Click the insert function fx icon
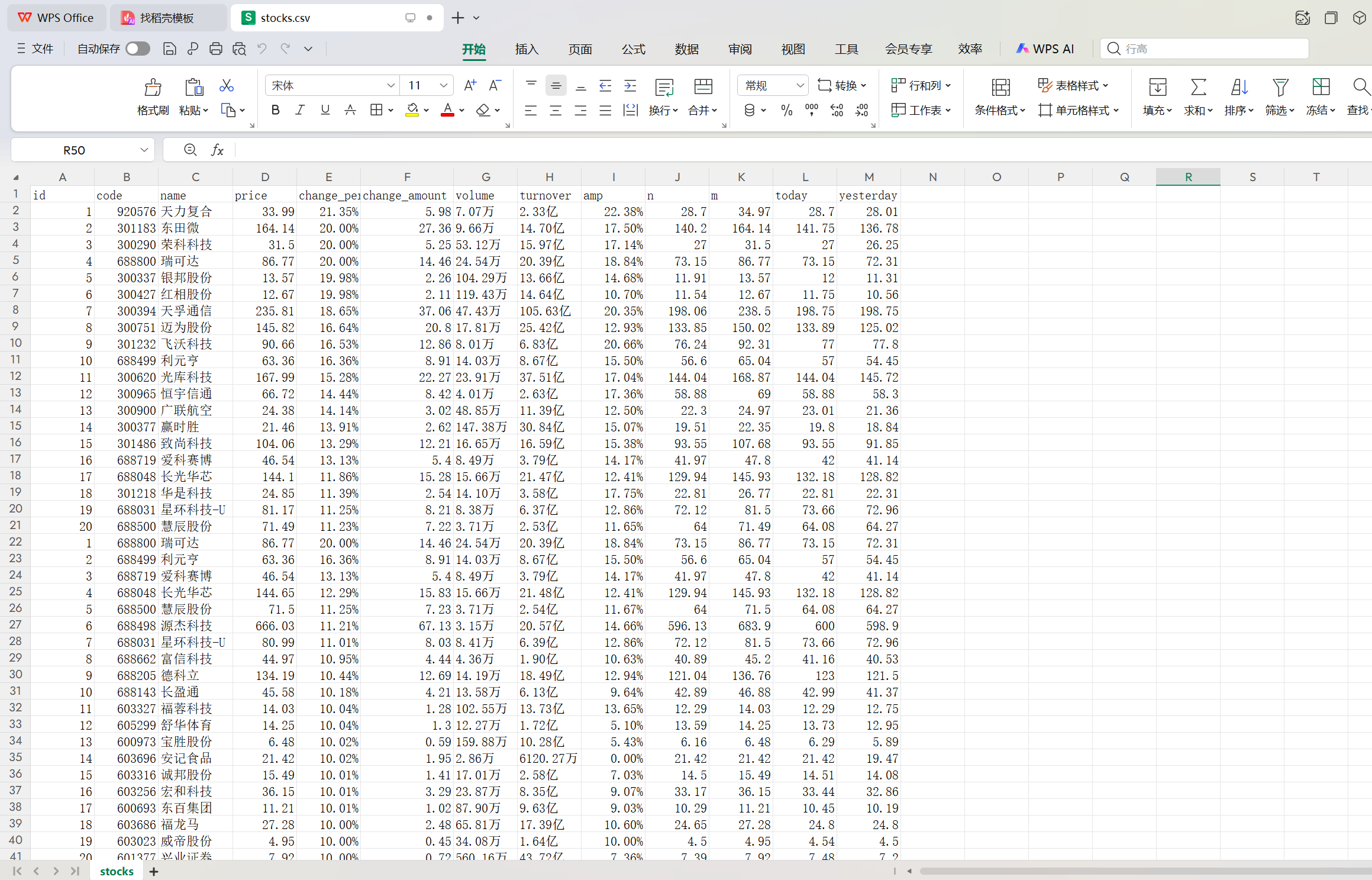Screen dimensions: 1372x880 [x=217, y=150]
